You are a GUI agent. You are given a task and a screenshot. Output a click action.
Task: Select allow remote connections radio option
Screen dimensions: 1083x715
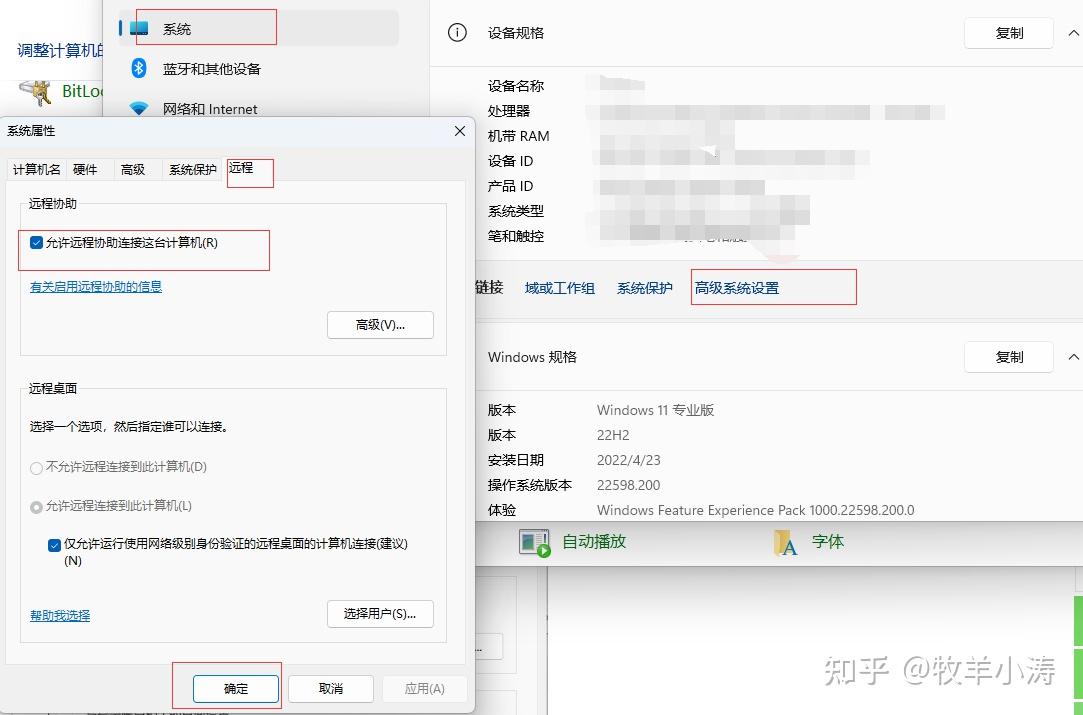pyautogui.click(x=37, y=507)
